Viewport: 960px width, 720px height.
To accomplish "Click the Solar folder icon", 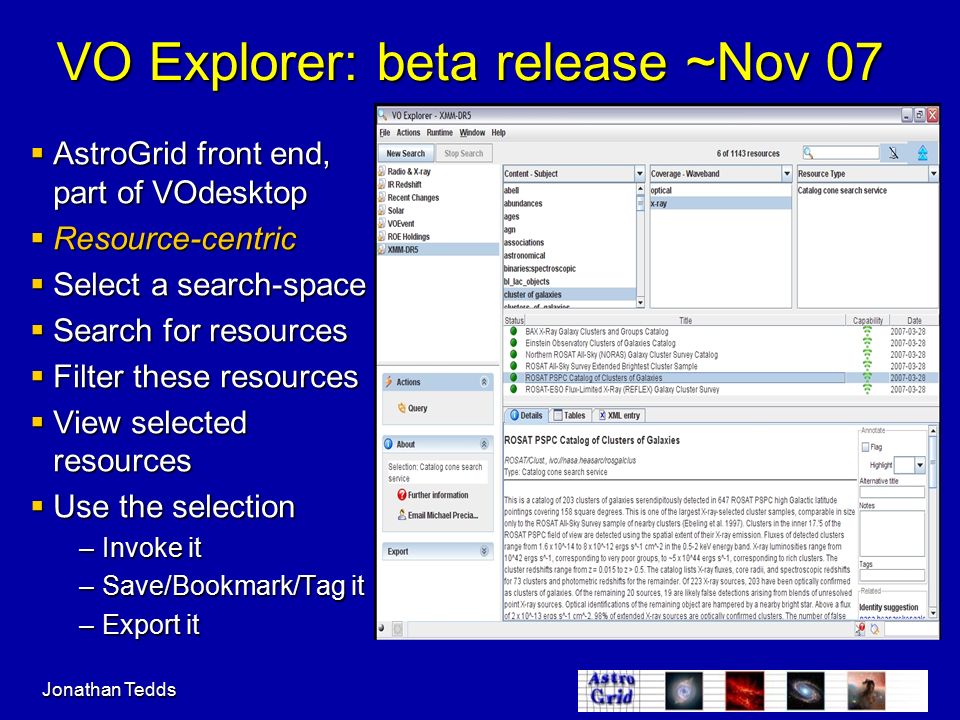I will 381,210.
